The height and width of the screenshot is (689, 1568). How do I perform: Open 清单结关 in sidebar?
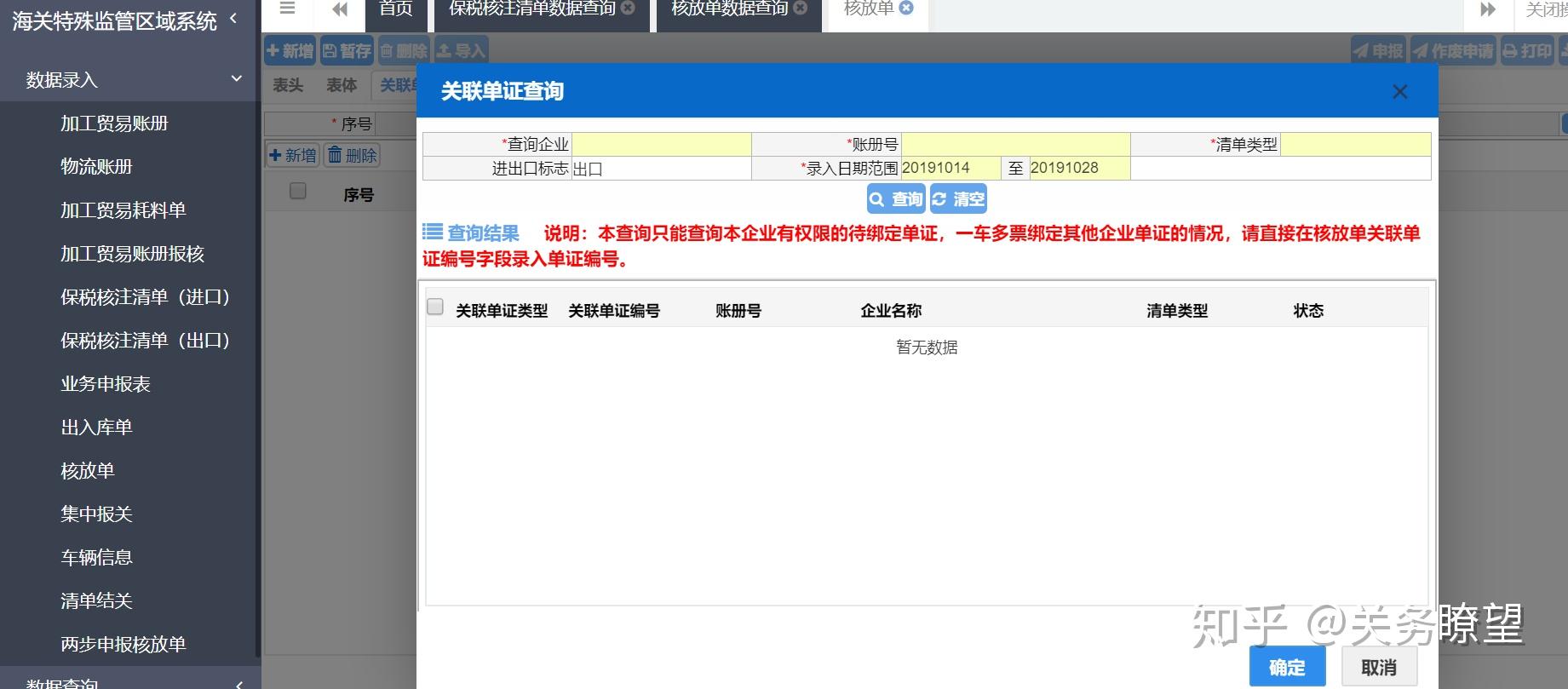[96, 600]
